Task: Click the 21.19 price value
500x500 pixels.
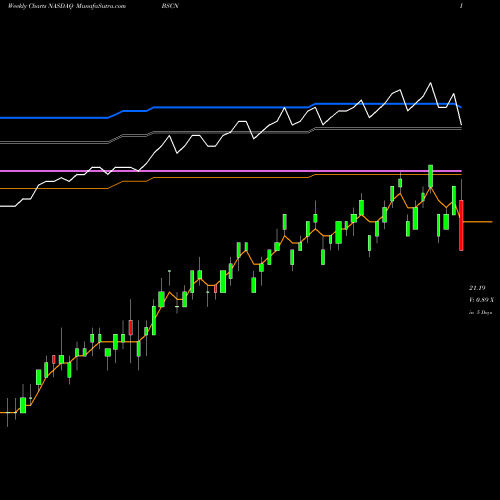Action: 477,288
